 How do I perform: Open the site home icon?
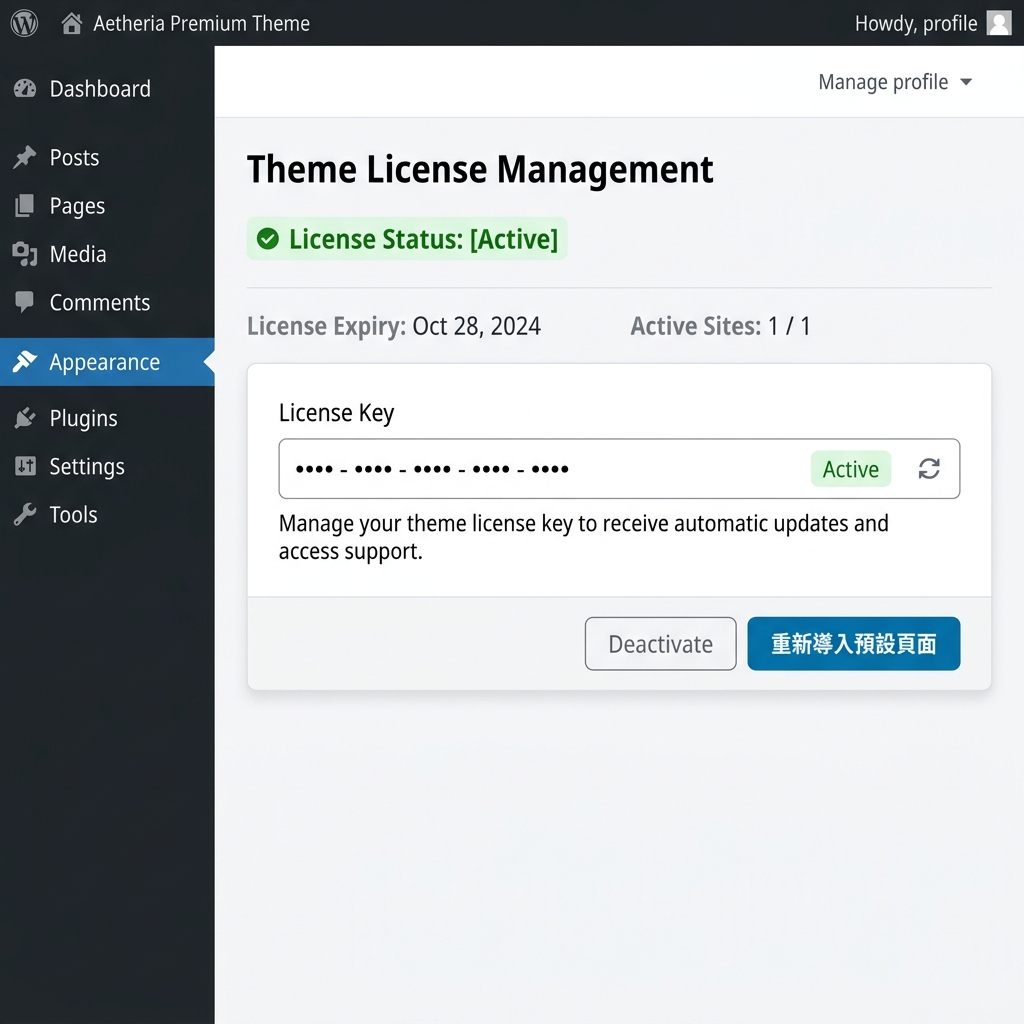coord(71,24)
